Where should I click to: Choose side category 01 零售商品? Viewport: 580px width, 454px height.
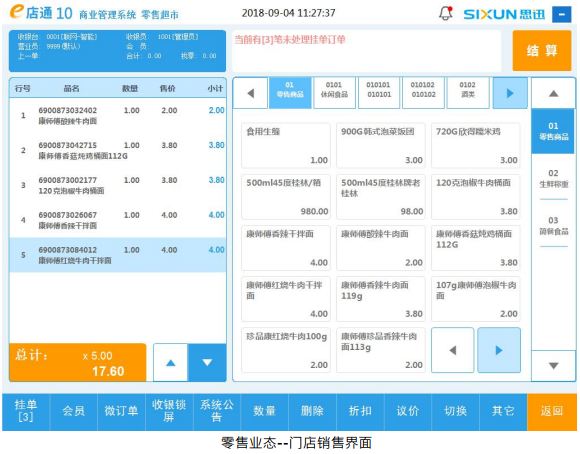[553, 131]
